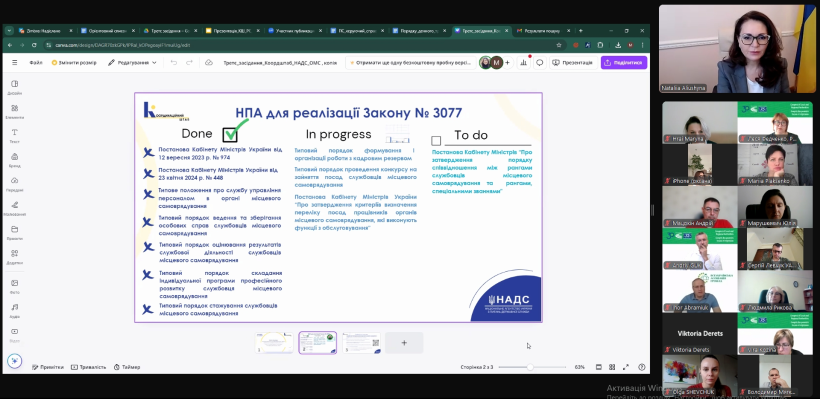The height and width of the screenshot is (399, 820).
Task: Open the browser tab search dropdown arrow
Action: tap(9, 31)
